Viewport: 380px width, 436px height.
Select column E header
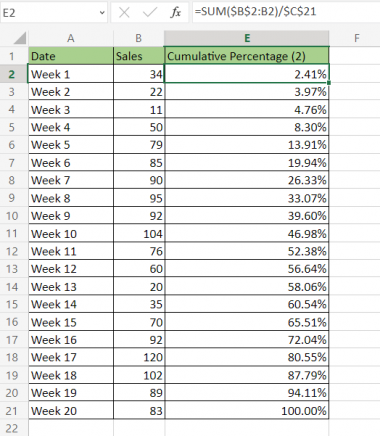[x=247, y=38]
